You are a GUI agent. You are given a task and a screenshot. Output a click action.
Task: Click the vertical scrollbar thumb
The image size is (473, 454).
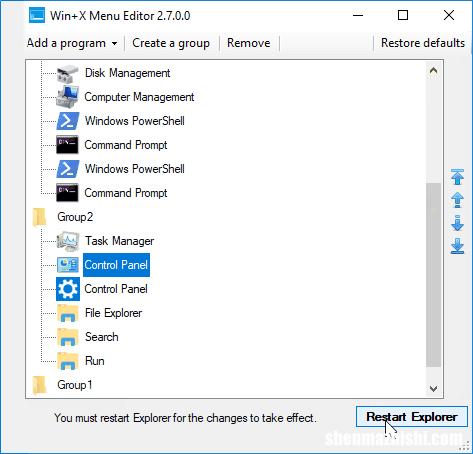coord(433,275)
